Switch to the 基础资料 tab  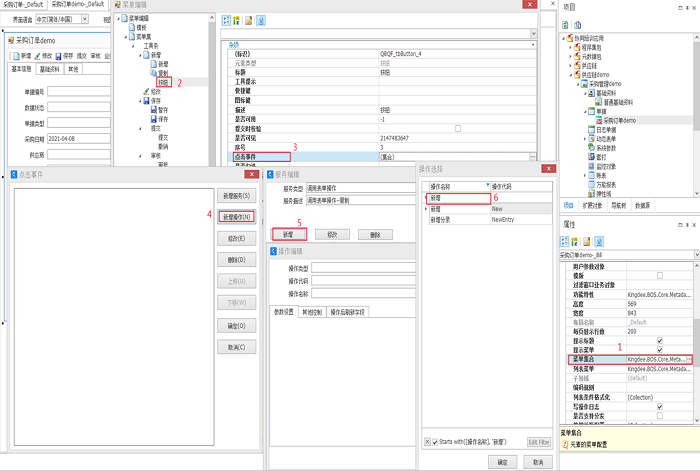(x=50, y=70)
